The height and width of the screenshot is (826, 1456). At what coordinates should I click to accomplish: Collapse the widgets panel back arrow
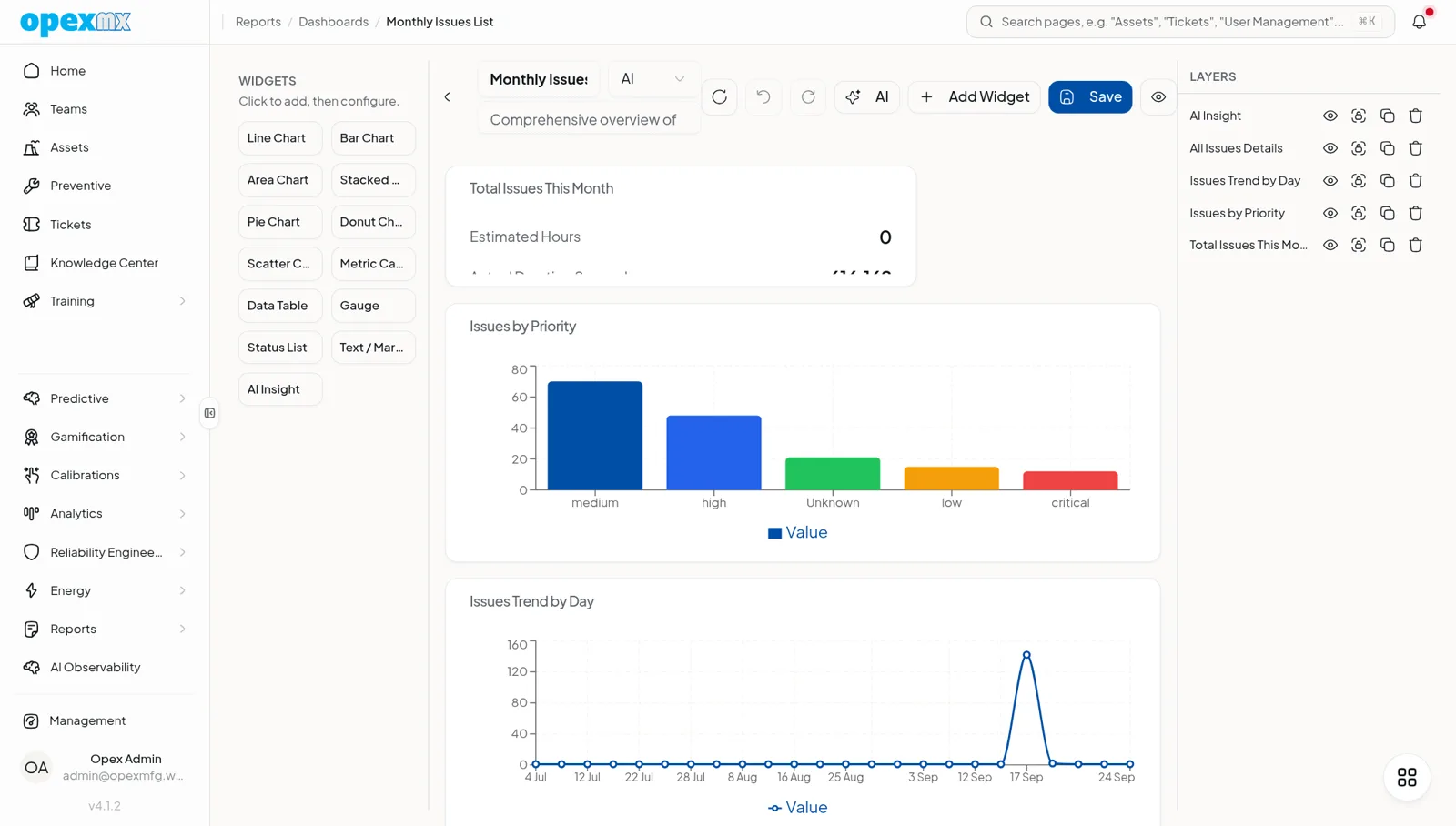(447, 96)
